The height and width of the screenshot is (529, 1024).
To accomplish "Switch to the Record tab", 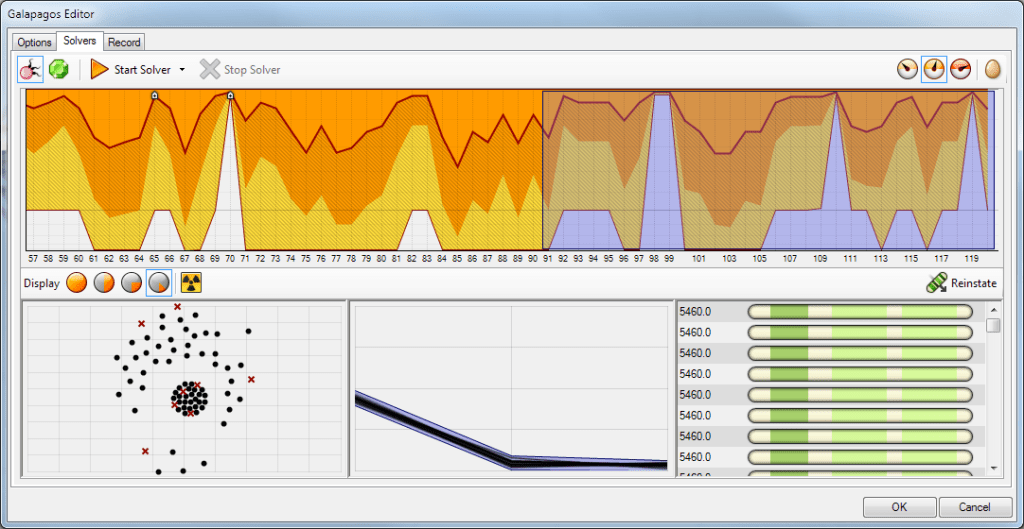I will click(124, 42).
